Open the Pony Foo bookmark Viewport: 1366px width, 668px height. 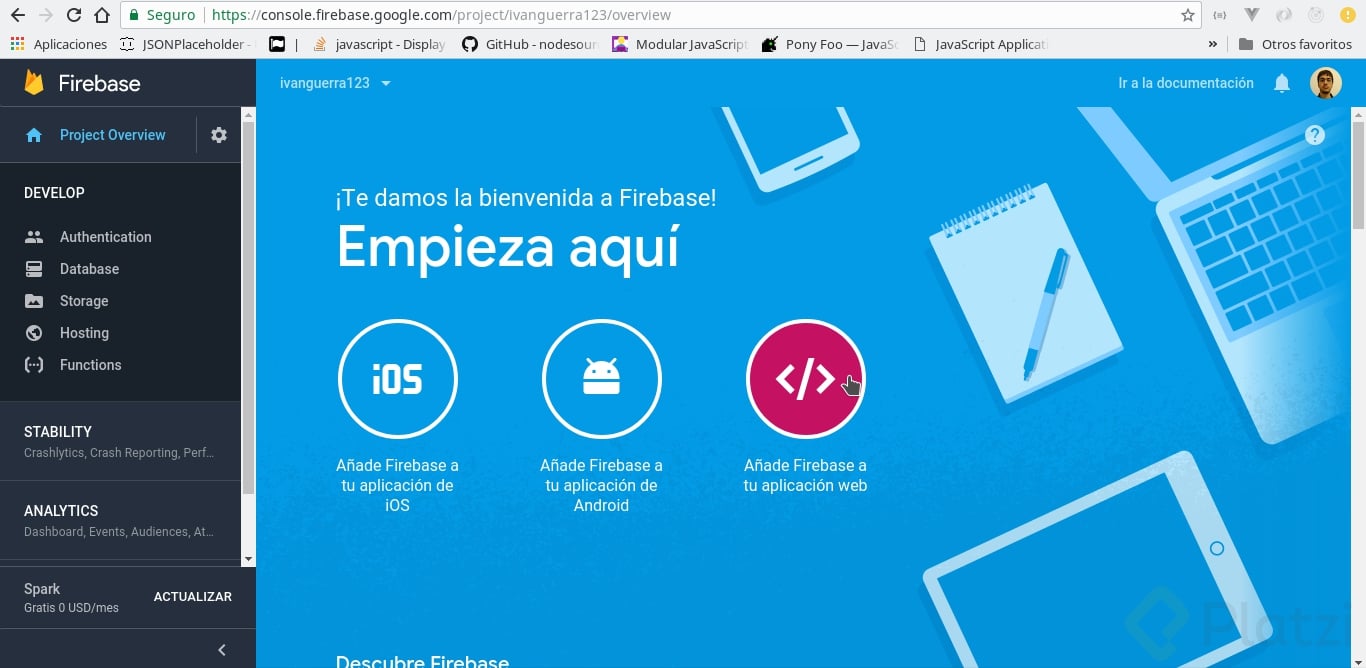[x=830, y=44]
